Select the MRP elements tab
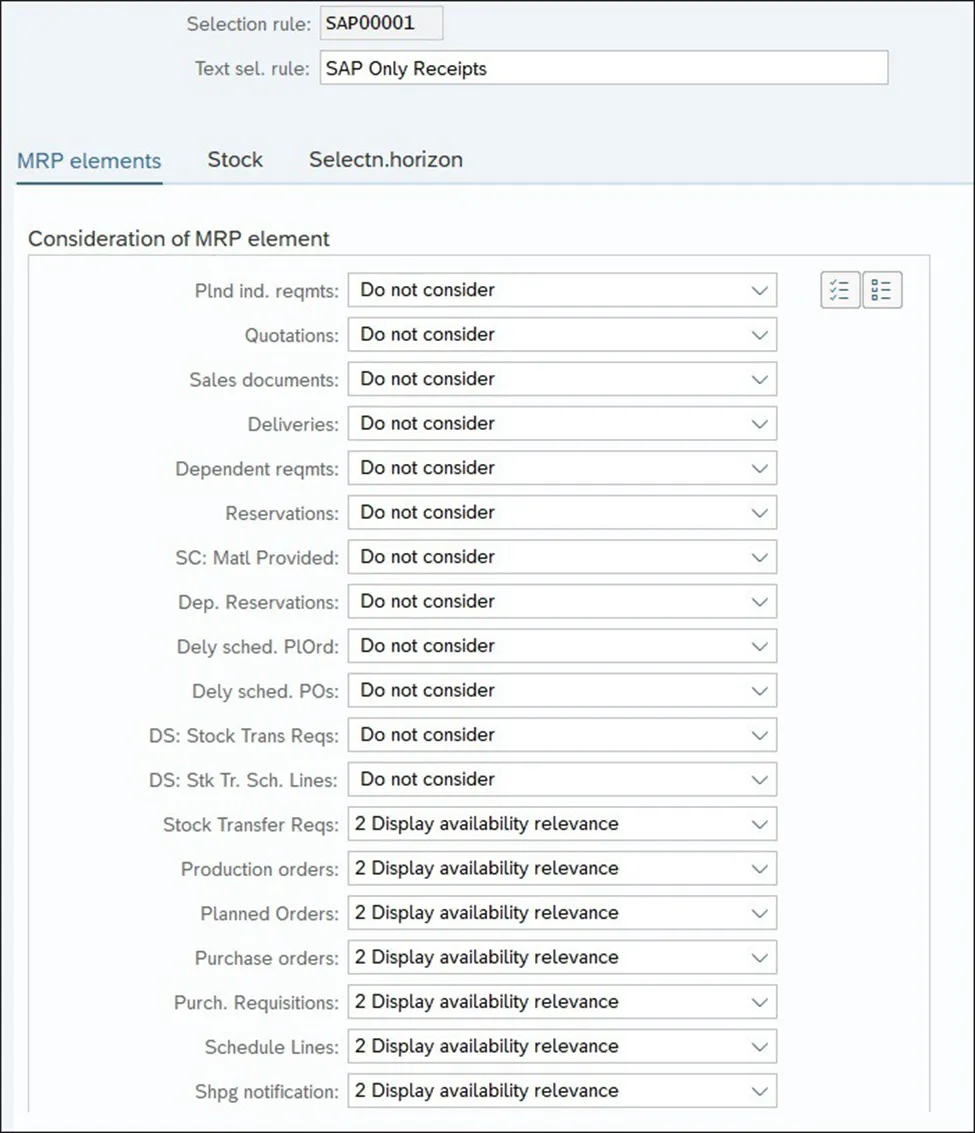Image resolution: width=975 pixels, height=1133 pixels. click(89, 160)
